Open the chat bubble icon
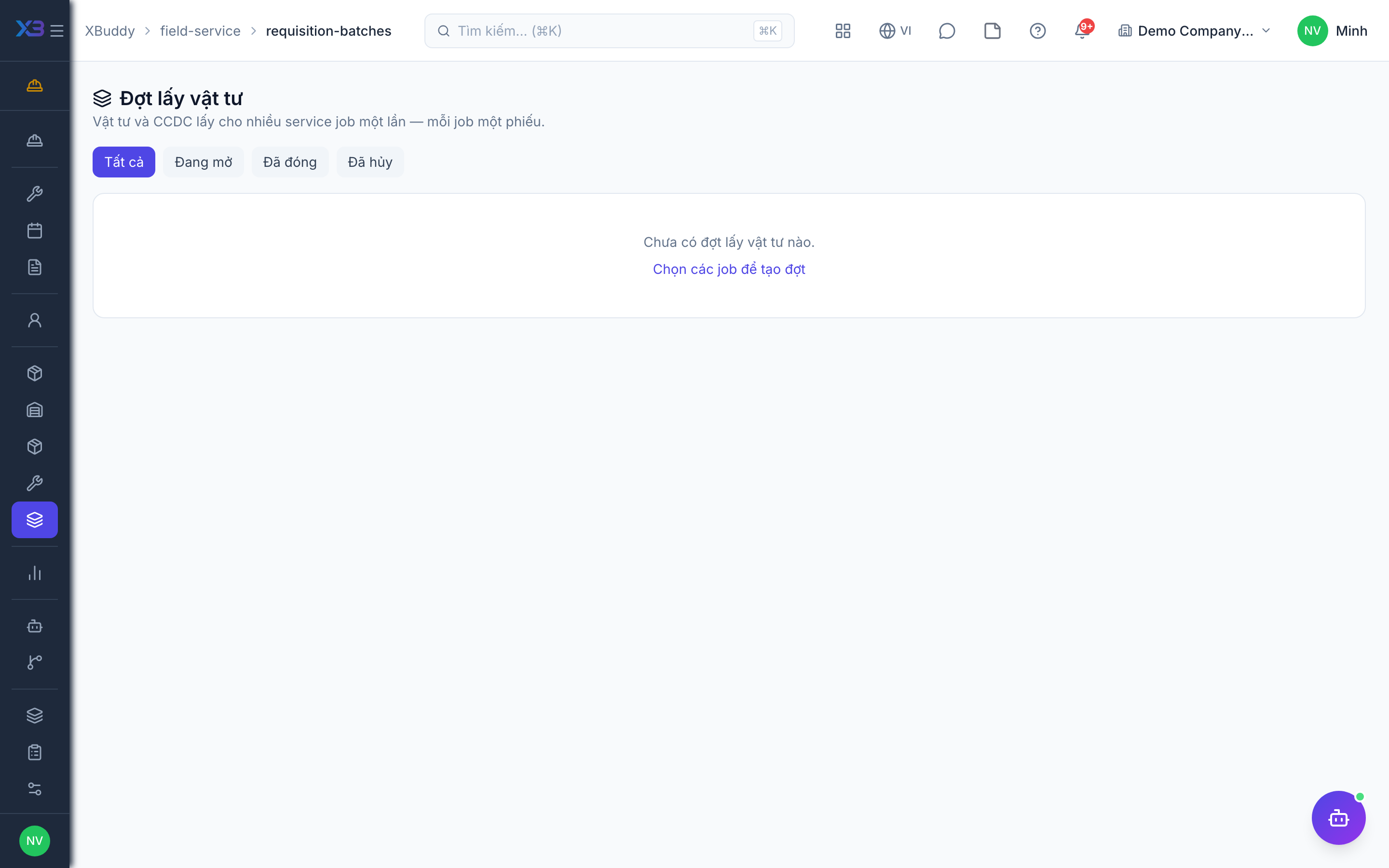 946,31
